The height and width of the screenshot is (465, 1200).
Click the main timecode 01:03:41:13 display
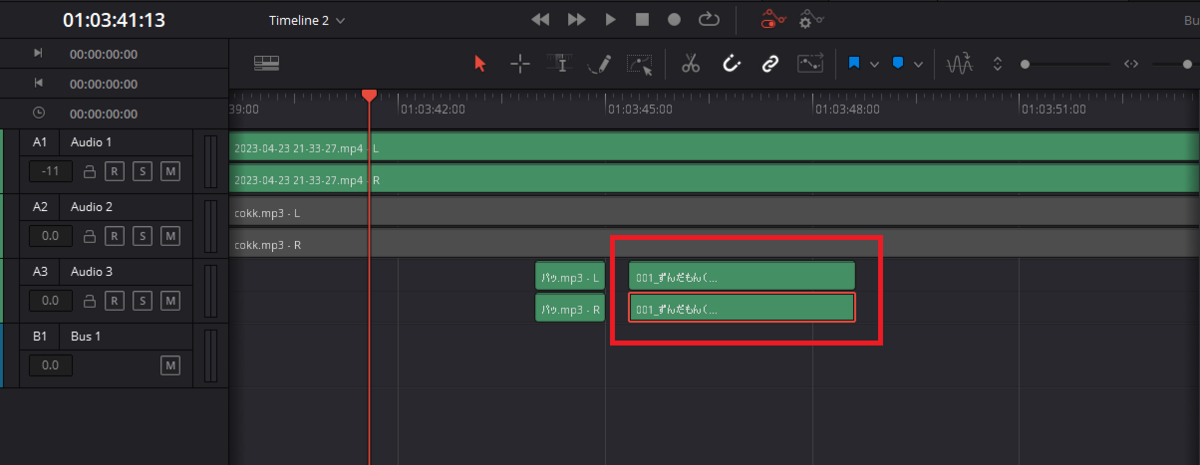pyautogui.click(x=114, y=20)
